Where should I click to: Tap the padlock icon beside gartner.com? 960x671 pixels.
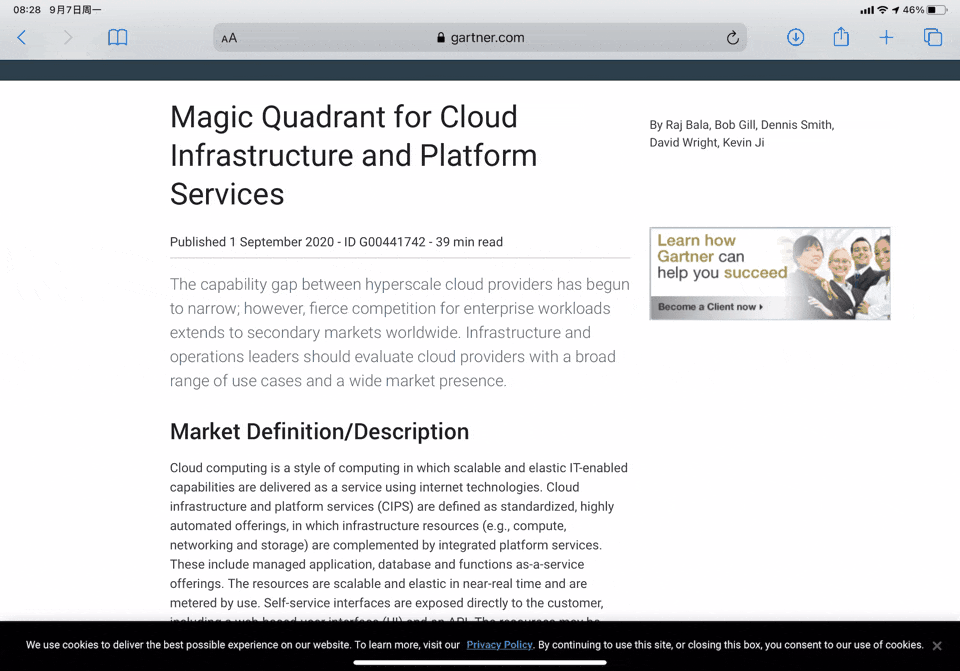(x=441, y=37)
